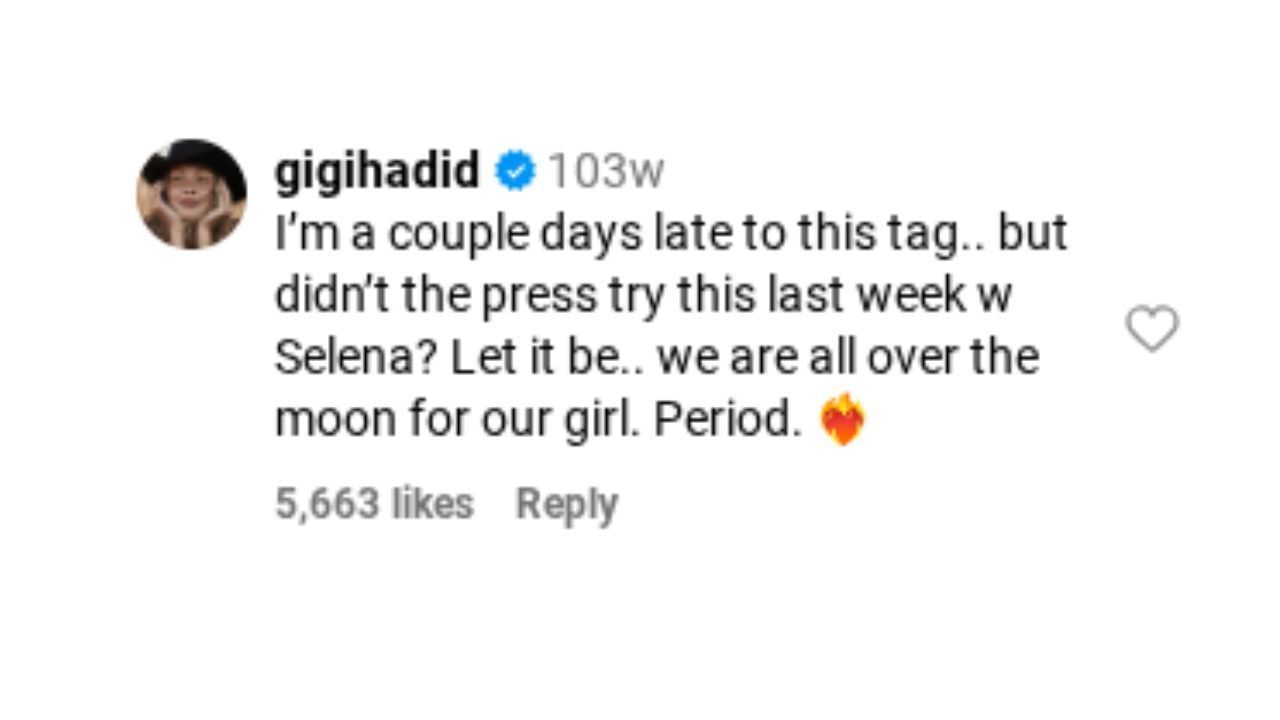
Task: Open the 103w timestamp details
Action: point(608,169)
